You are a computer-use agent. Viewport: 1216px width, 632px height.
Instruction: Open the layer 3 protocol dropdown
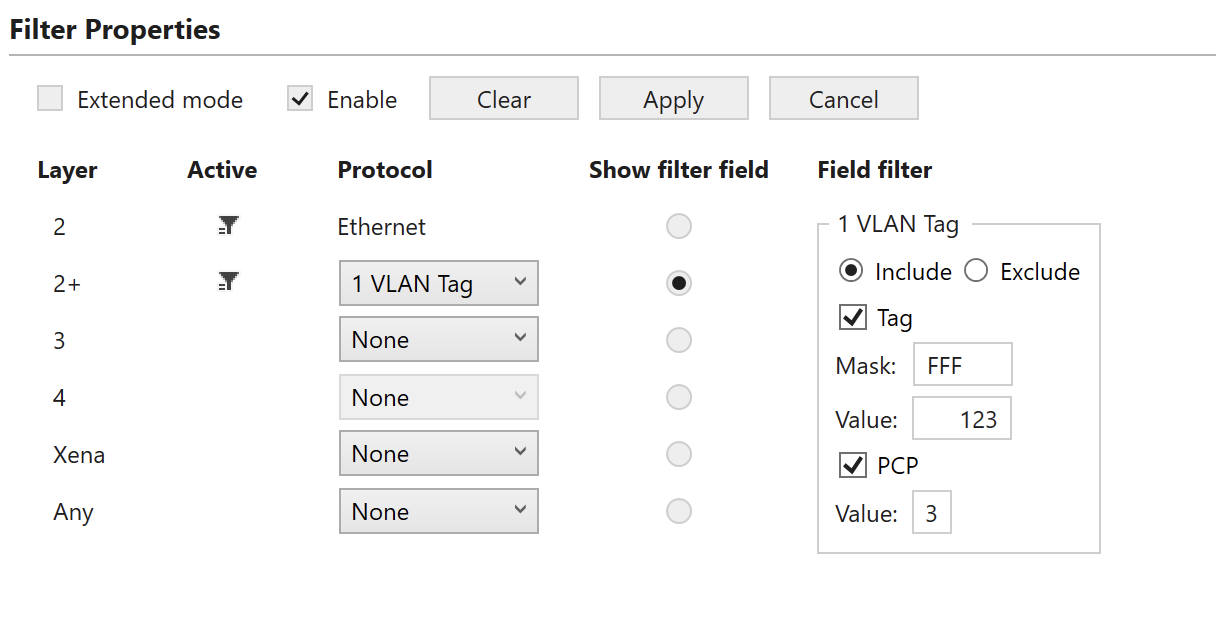pos(439,340)
